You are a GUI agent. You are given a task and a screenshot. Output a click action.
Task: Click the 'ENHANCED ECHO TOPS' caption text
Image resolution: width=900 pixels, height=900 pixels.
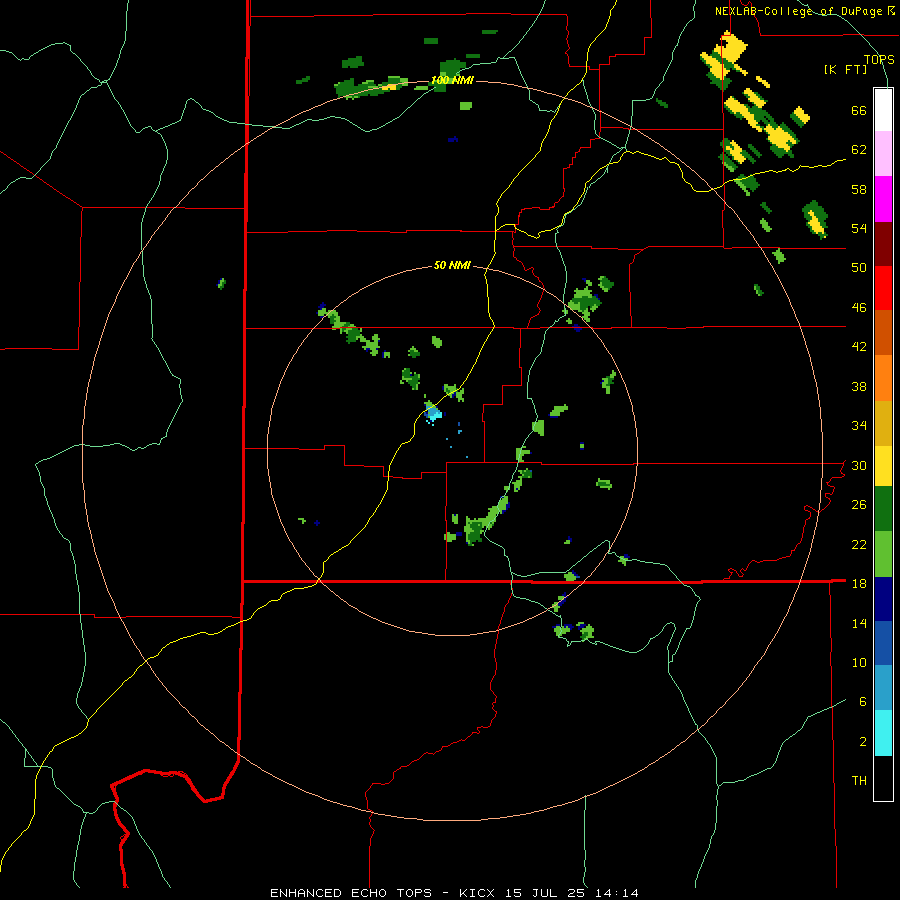pos(351,893)
